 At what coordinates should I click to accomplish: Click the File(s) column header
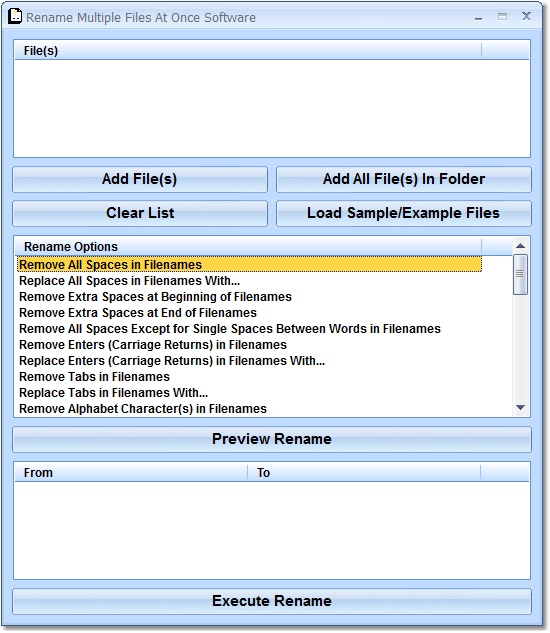coord(248,51)
